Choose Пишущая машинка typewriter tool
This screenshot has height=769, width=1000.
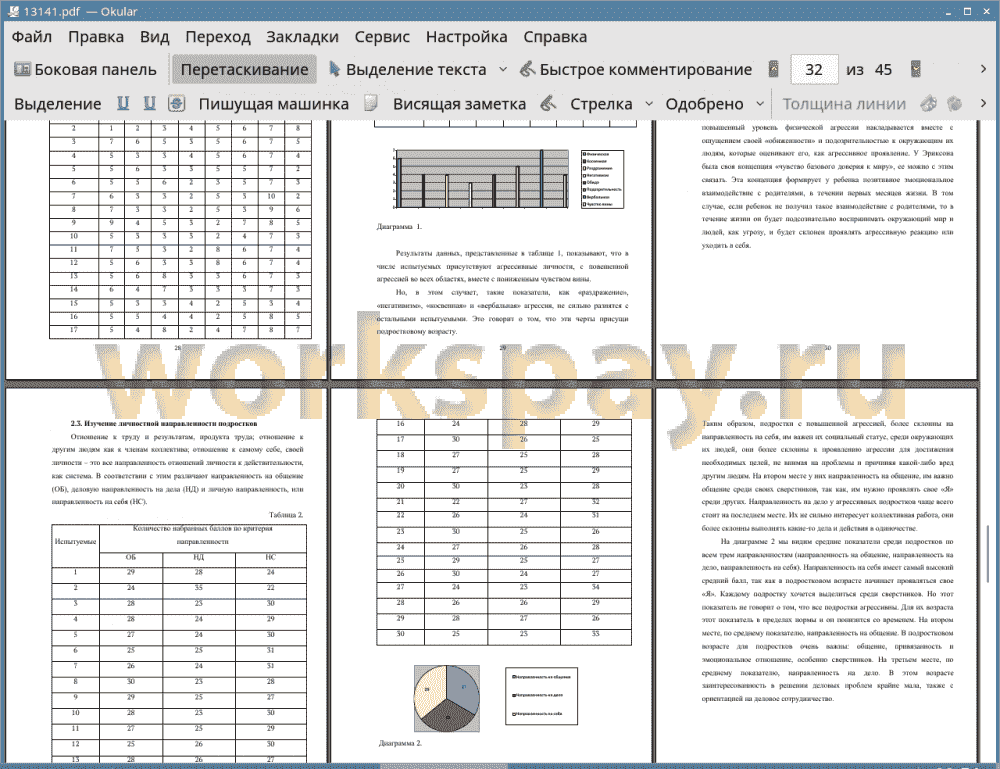click(274, 104)
